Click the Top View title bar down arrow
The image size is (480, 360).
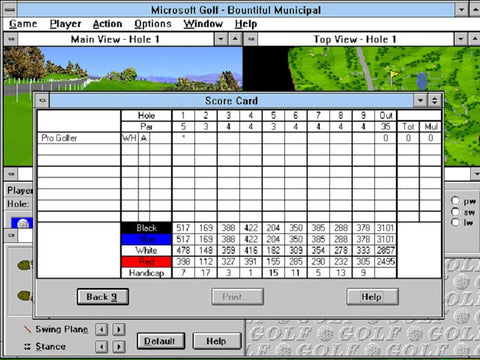point(460,39)
